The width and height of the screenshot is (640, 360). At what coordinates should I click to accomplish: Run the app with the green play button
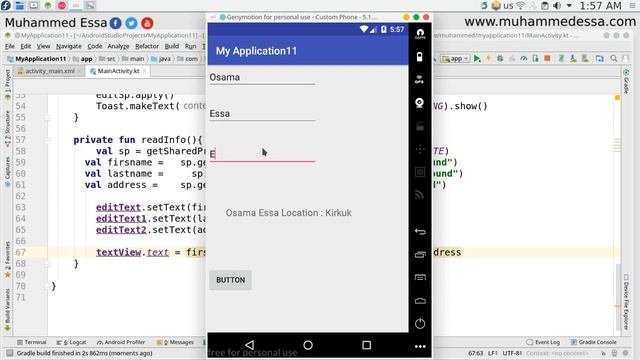tap(477, 59)
